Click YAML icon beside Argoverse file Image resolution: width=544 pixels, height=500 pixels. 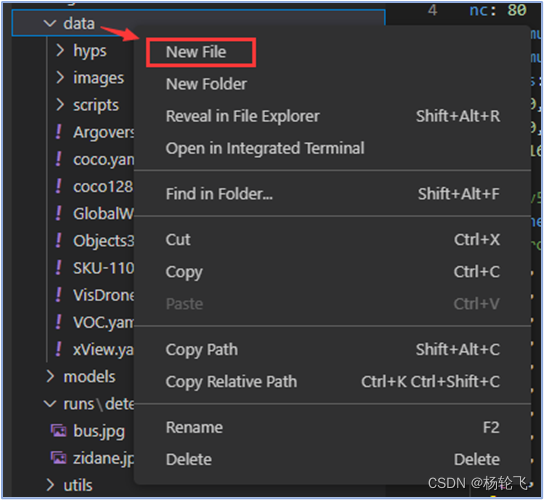tap(59, 132)
